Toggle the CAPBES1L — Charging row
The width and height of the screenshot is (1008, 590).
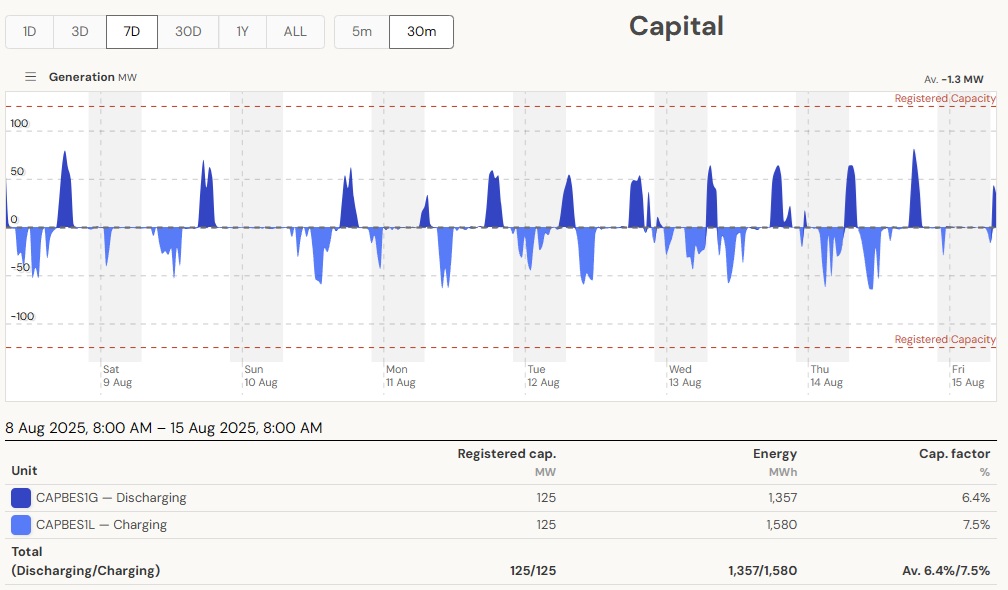pyautogui.click(x=101, y=525)
